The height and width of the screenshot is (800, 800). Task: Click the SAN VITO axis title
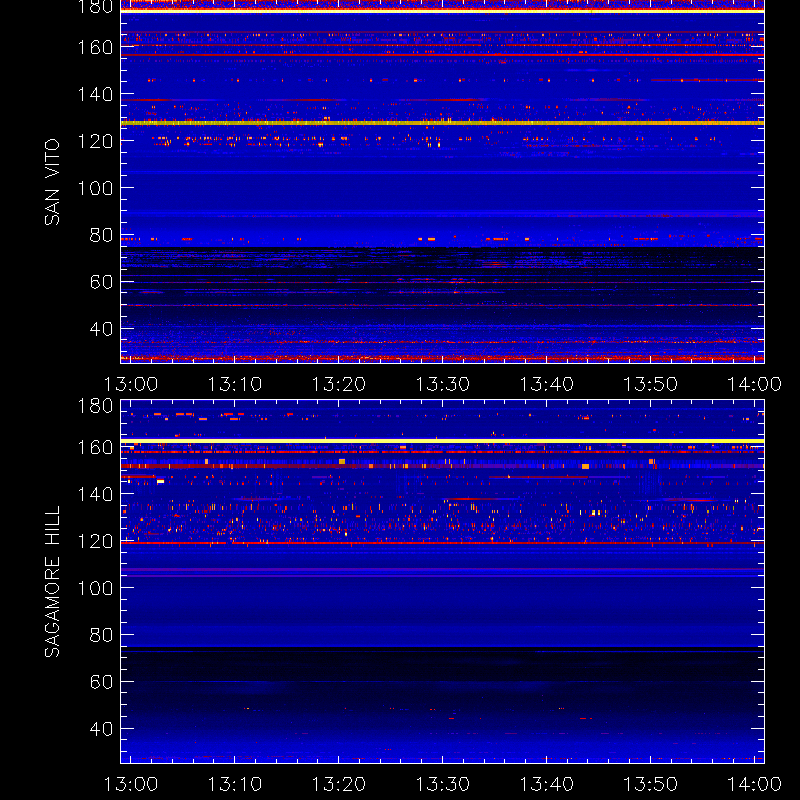(x=52, y=182)
